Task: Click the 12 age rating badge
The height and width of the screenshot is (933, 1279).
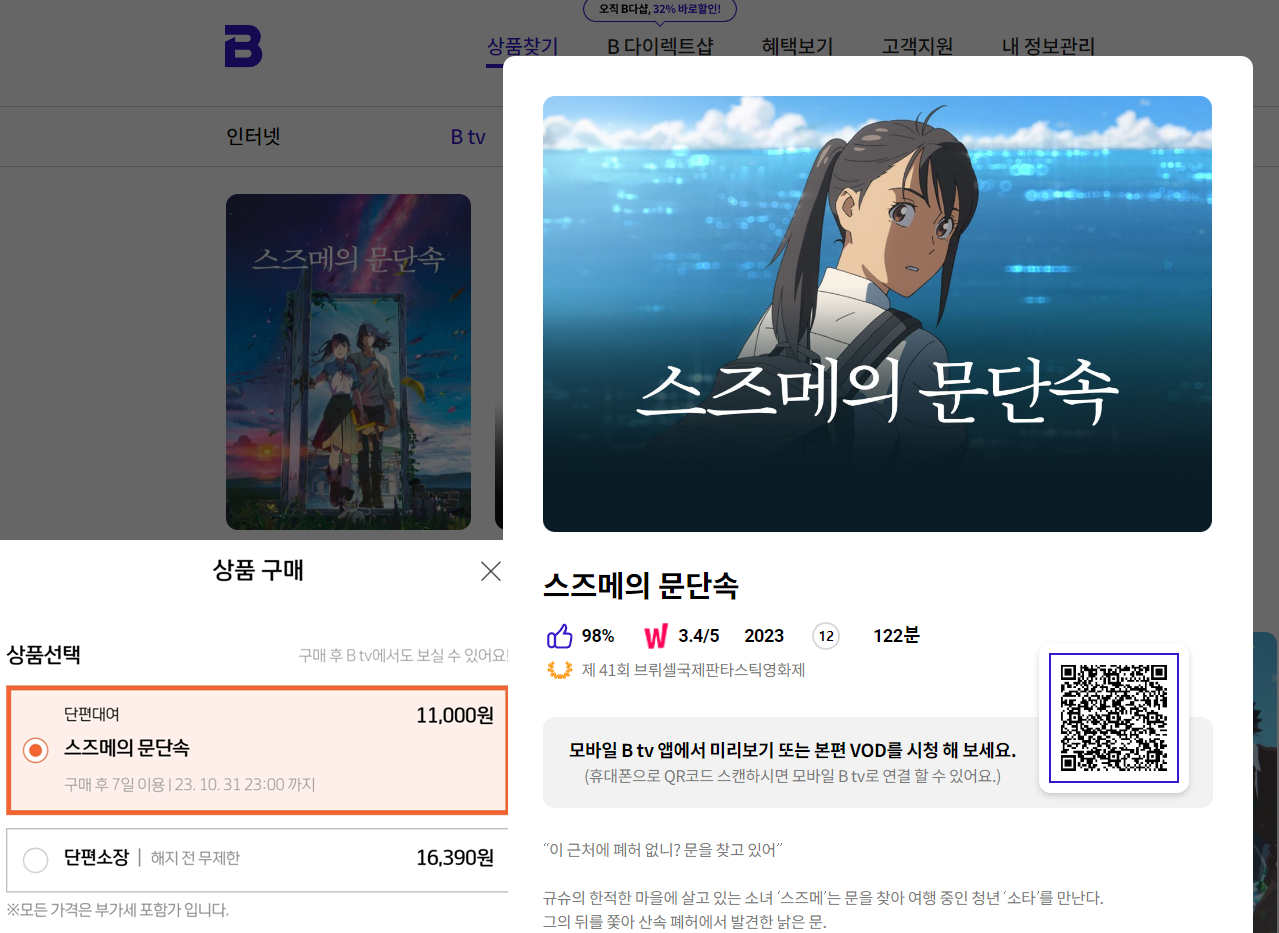Action: 825,636
